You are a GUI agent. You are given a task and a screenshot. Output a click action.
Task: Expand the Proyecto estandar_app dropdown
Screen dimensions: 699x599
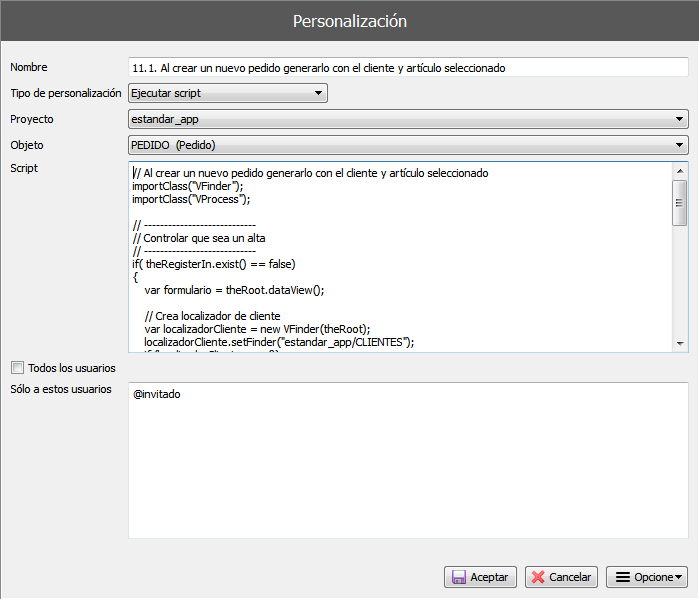point(408,119)
